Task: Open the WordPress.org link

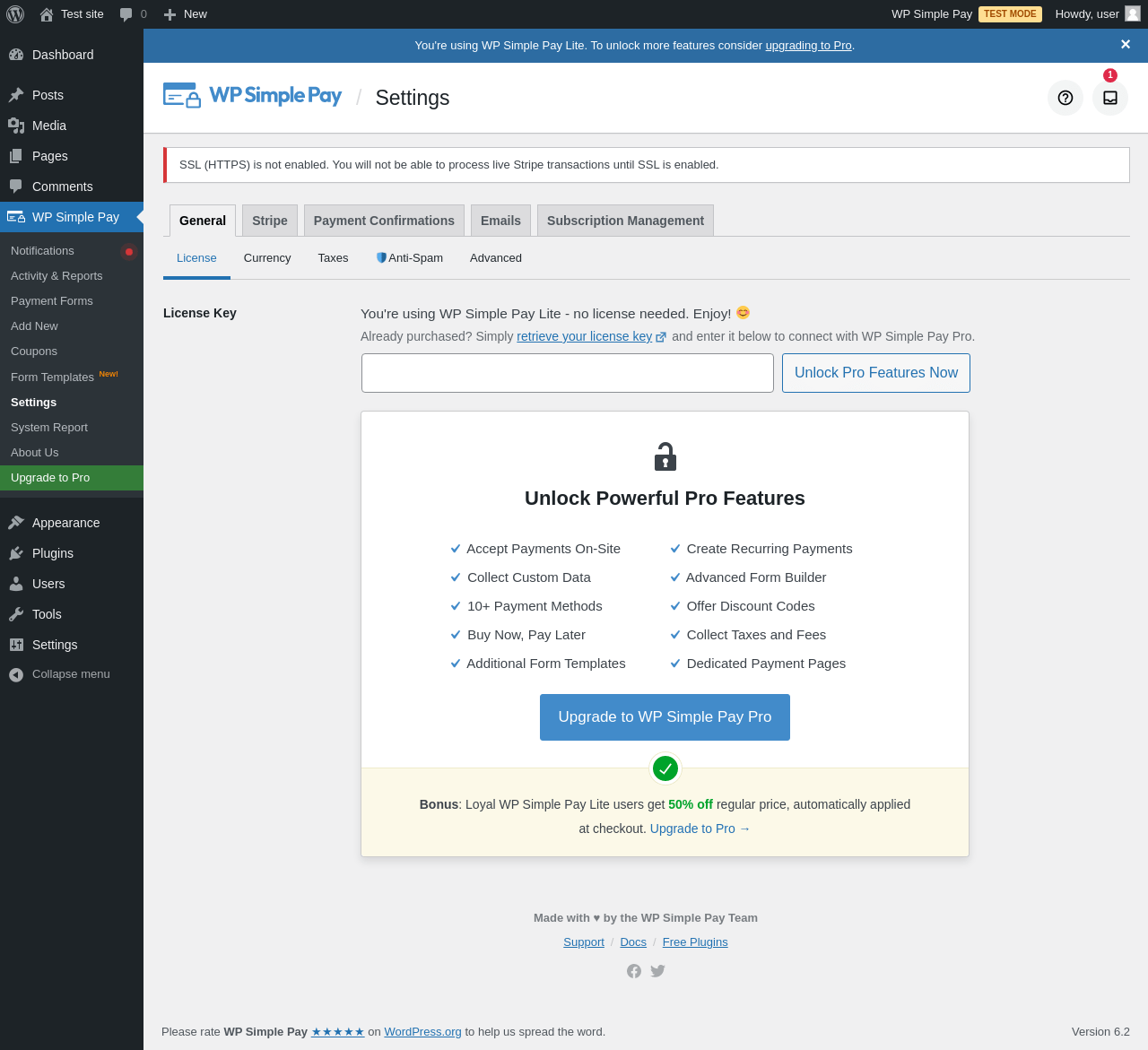Action: tap(422, 1032)
